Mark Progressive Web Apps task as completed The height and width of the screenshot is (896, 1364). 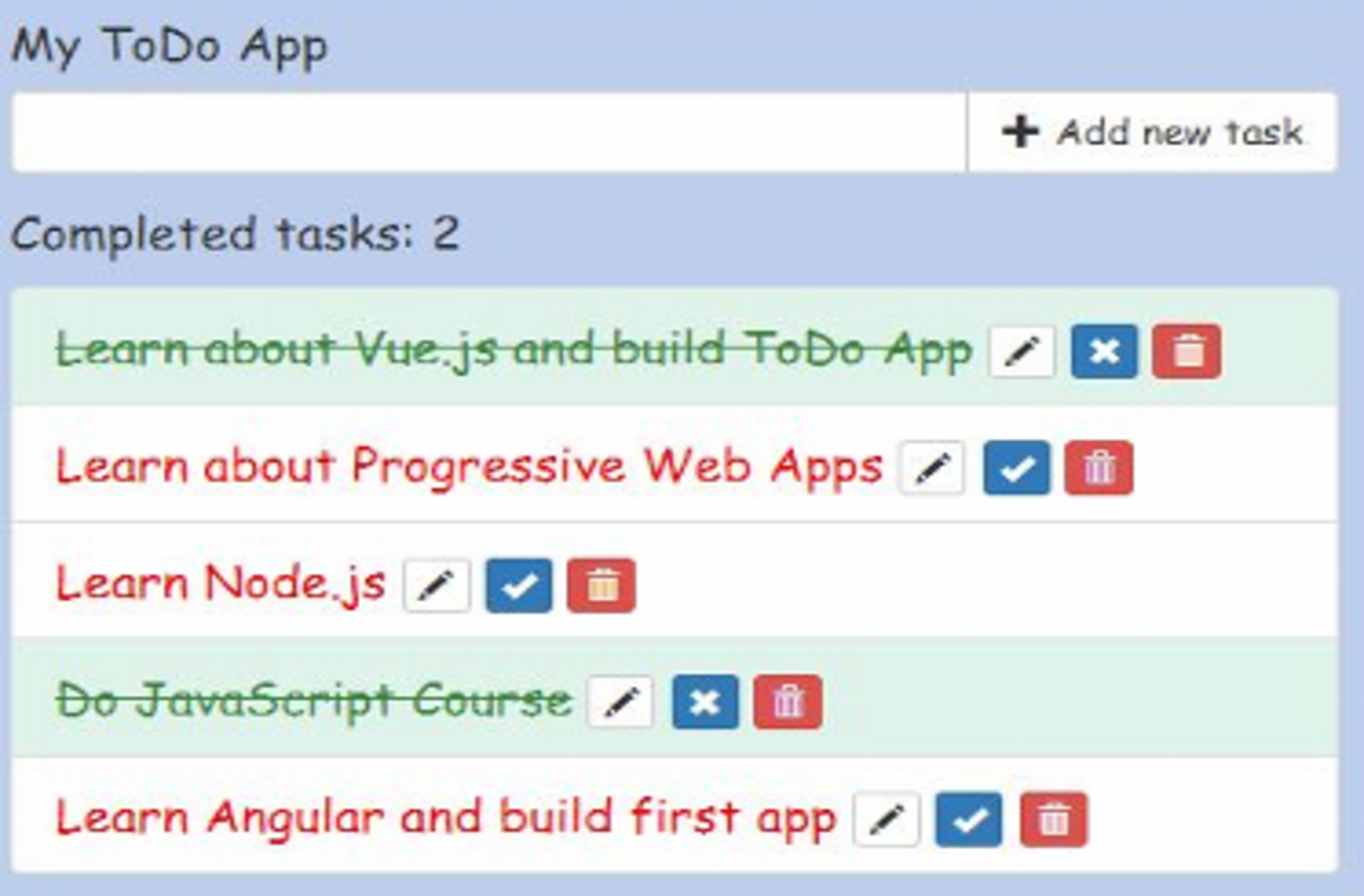(1016, 468)
